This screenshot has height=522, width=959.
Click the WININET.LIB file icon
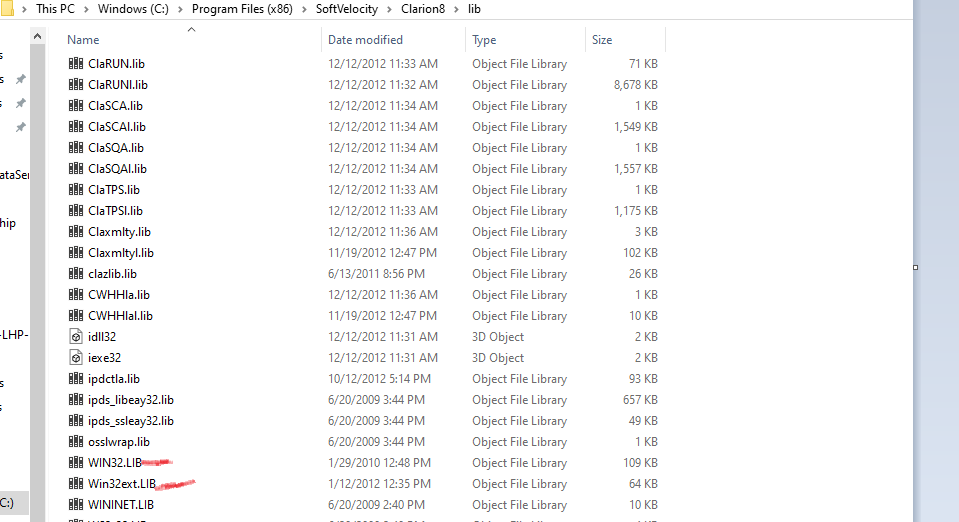76,505
